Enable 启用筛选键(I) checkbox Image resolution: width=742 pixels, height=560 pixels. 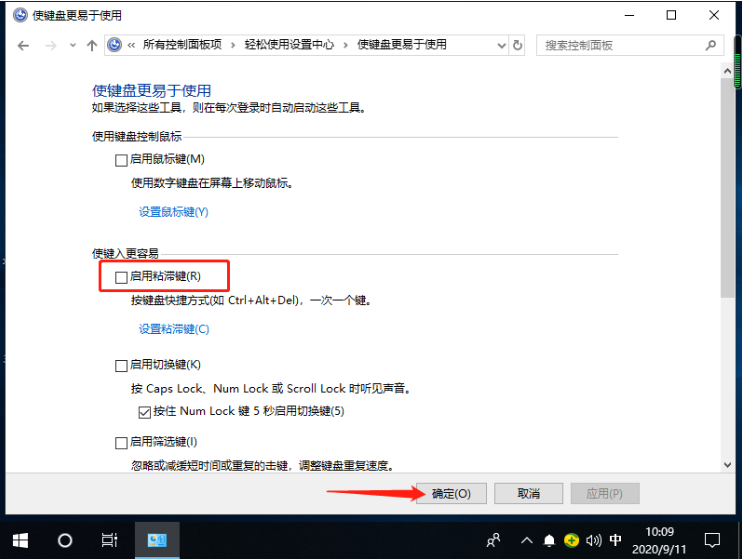[121, 443]
